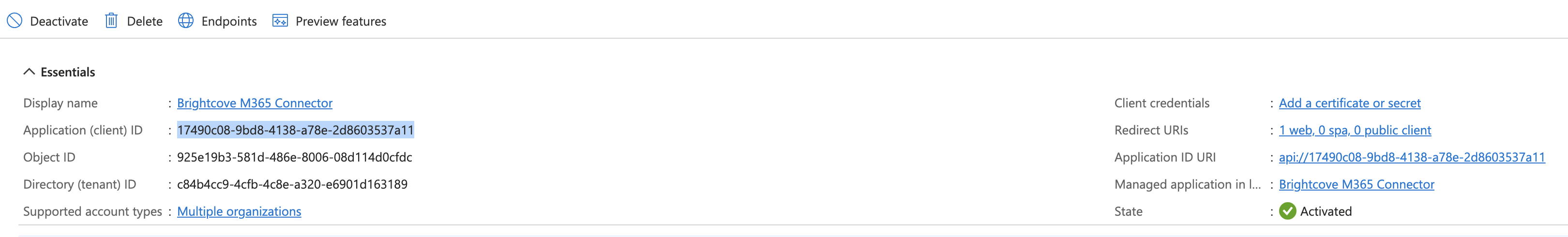The width and height of the screenshot is (1568, 237).
Task: Open the Preview features toolbar label
Action: coord(341,21)
